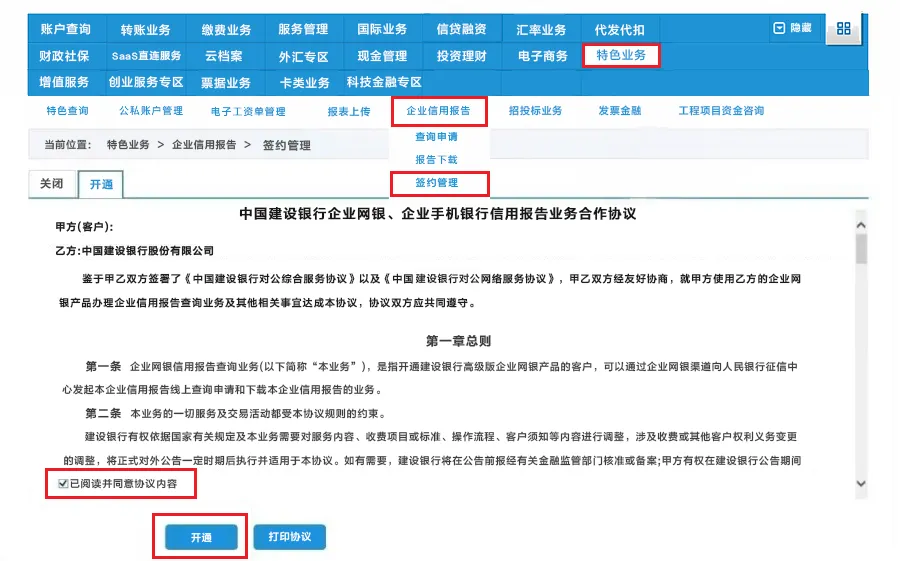The height and width of the screenshot is (561, 900).
Task: Choose 报告下载 from the dropdown
Action: (x=436, y=160)
